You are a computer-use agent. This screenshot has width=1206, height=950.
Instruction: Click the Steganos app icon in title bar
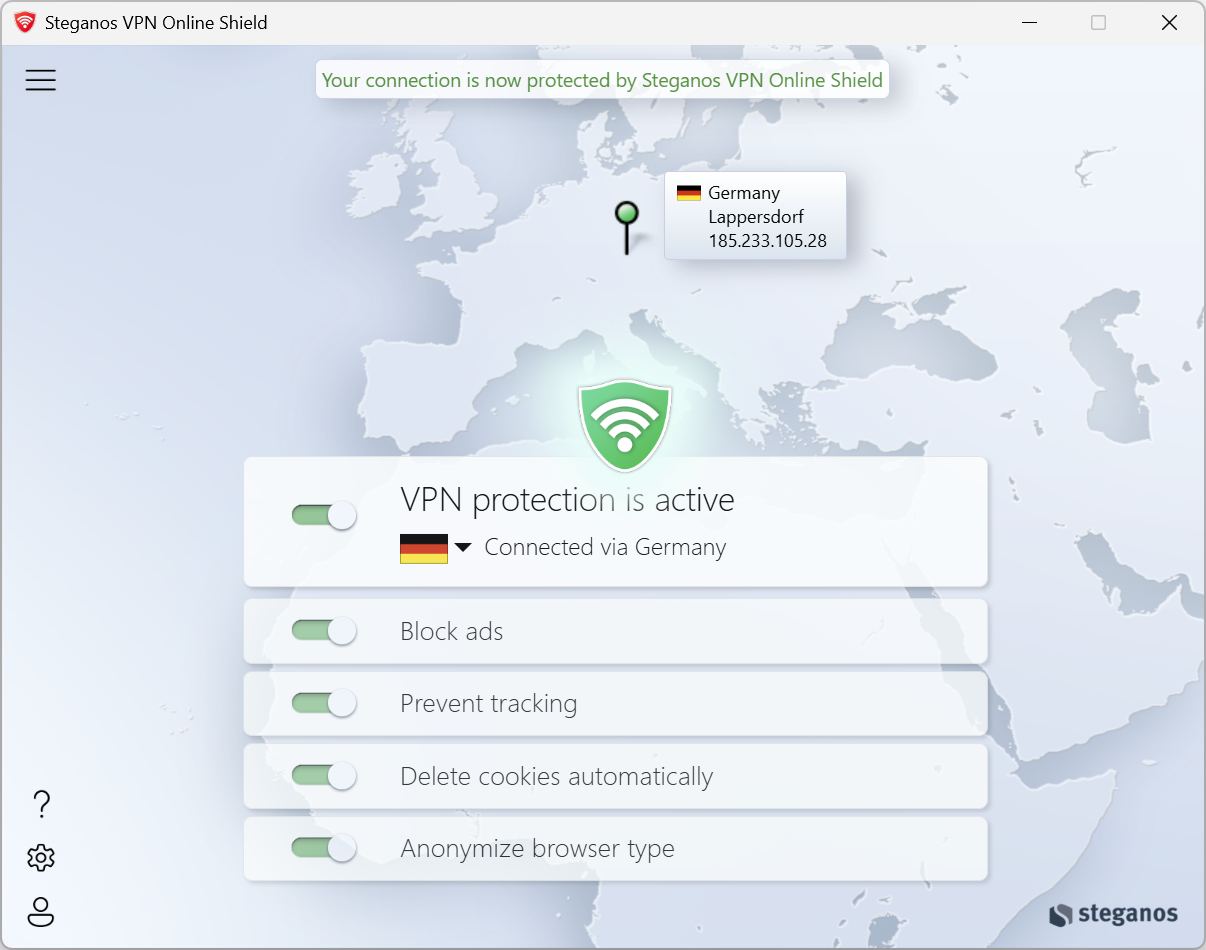pyautogui.click(x=25, y=22)
